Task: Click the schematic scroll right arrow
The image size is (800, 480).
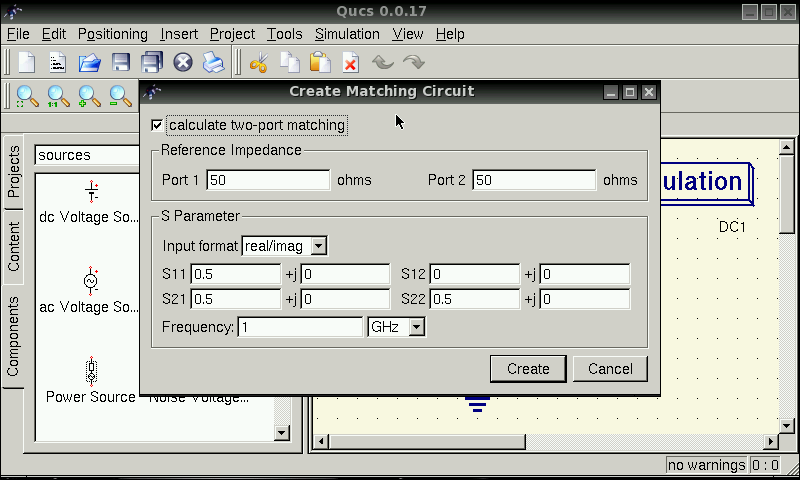Action: (x=771, y=441)
